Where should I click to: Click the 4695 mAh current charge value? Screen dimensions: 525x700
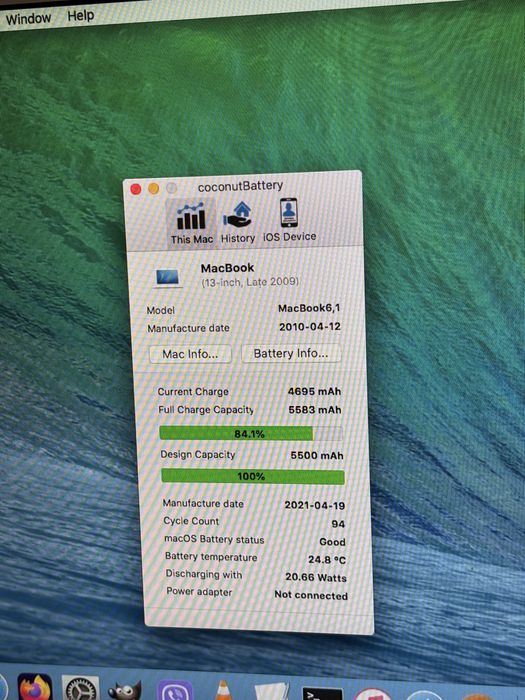pyautogui.click(x=314, y=391)
